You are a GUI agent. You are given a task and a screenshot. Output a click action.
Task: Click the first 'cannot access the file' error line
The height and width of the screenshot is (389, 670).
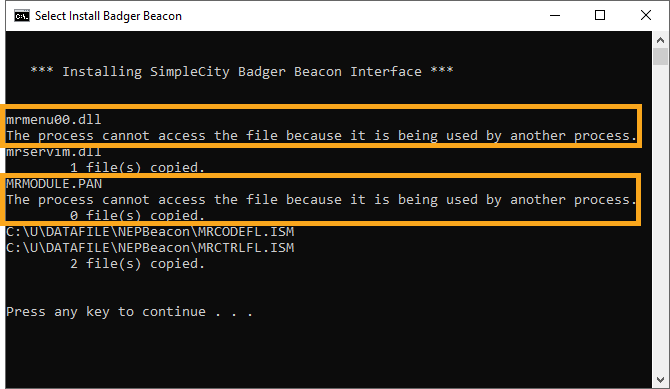pos(321,136)
